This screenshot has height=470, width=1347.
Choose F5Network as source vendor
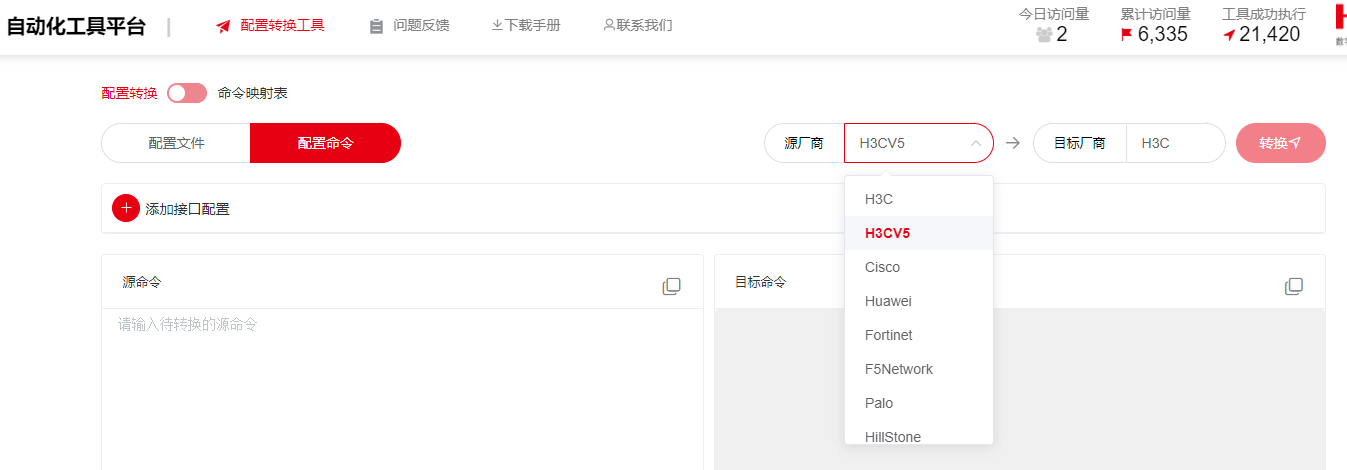tap(919, 369)
